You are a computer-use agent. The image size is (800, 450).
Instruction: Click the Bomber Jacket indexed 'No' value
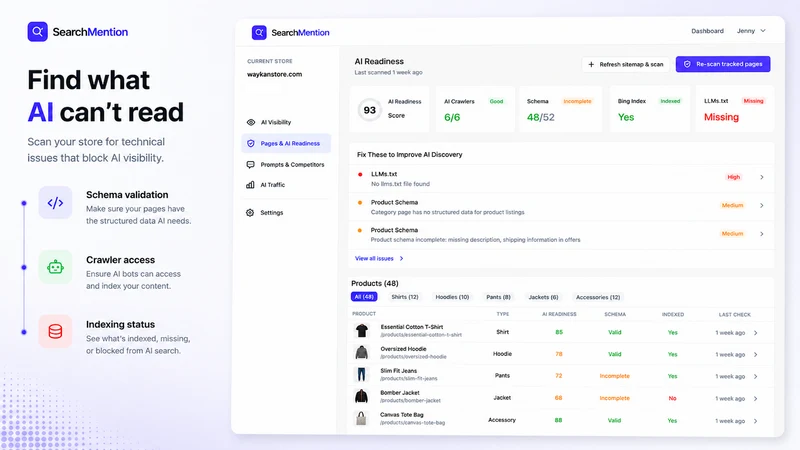(x=672, y=398)
